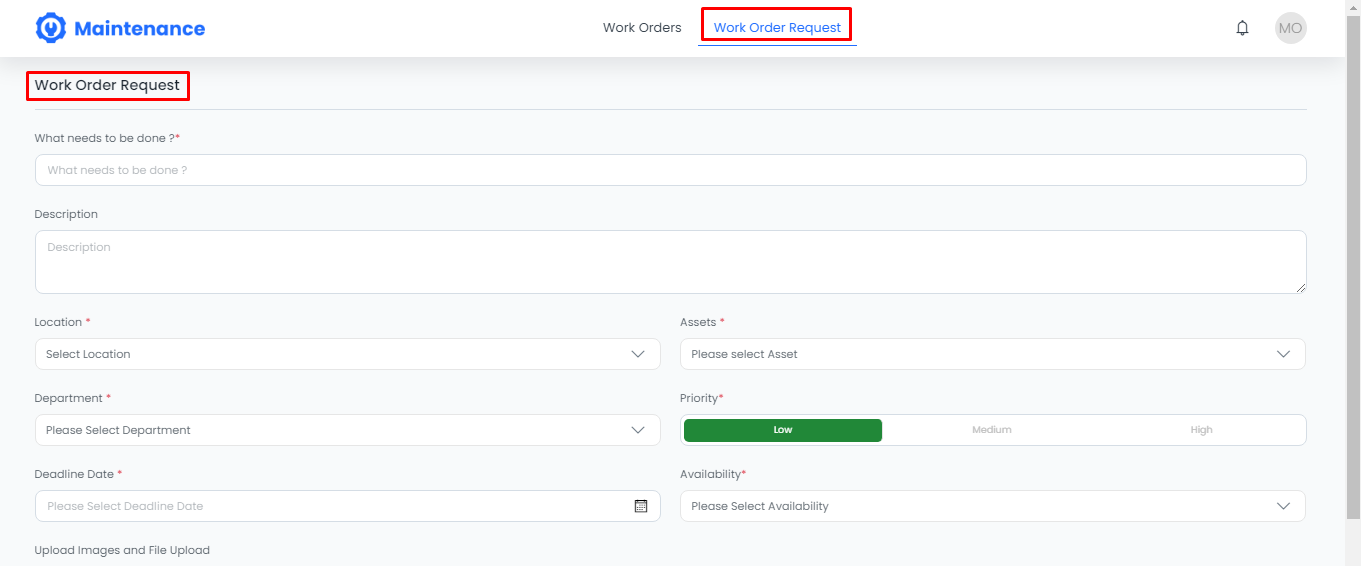Viewport: 1361px width, 566px height.
Task: Open the Please Select Availability dropdown
Action: click(992, 506)
